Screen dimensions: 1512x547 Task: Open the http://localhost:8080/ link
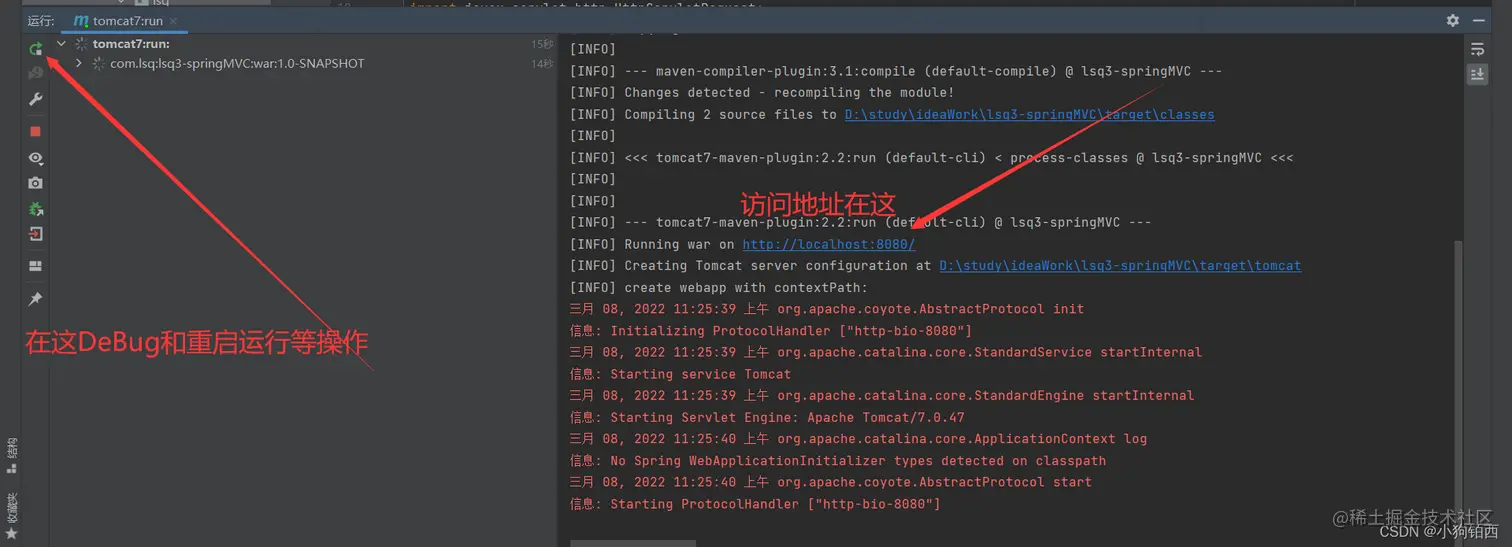click(x=829, y=244)
